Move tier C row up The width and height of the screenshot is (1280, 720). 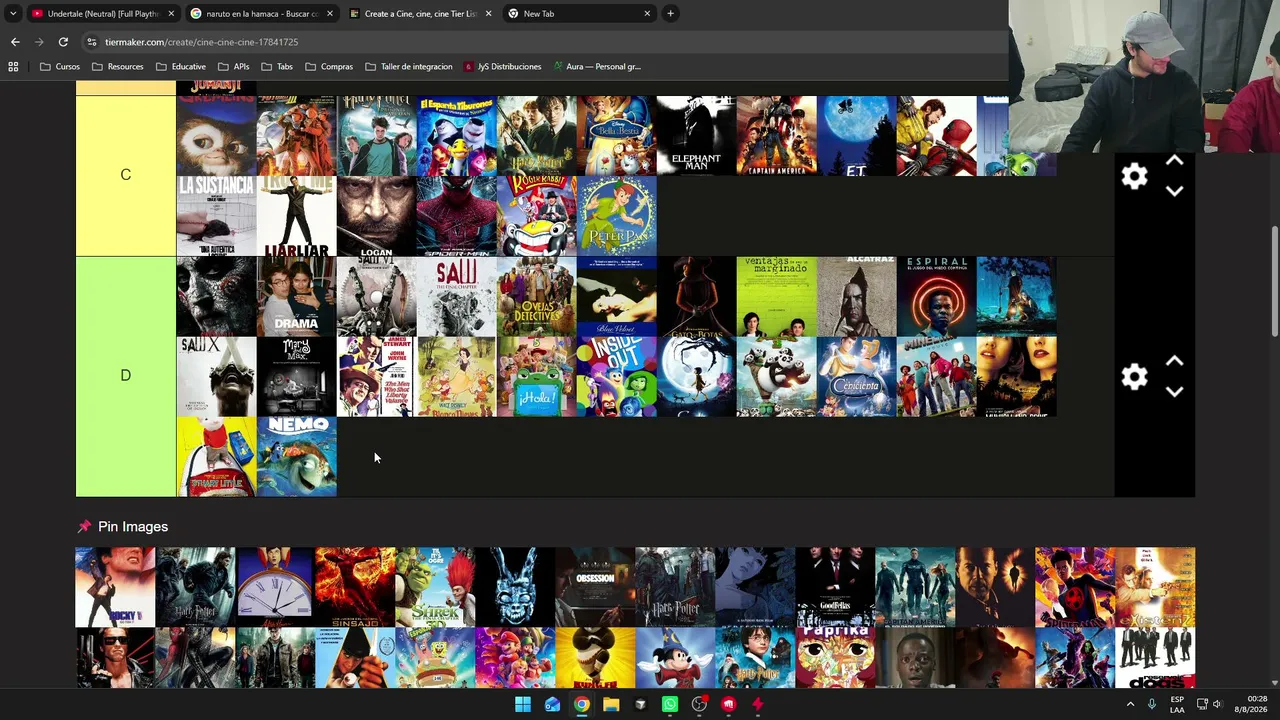1174,161
